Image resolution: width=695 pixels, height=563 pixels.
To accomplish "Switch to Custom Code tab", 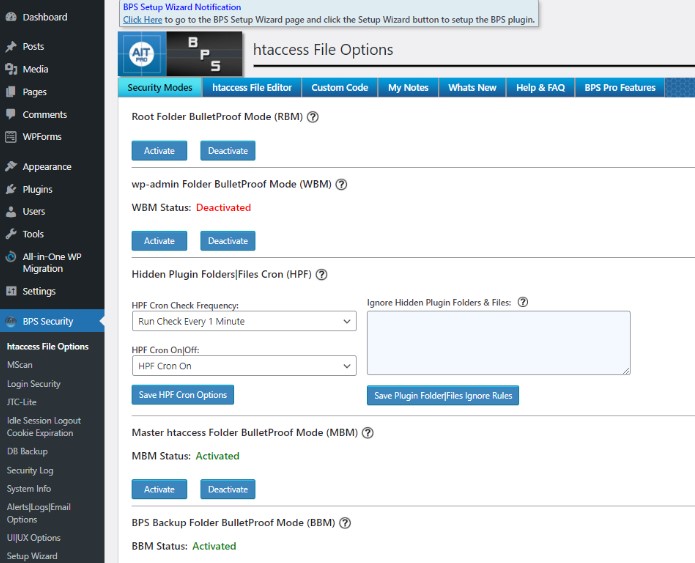I will (340, 87).
